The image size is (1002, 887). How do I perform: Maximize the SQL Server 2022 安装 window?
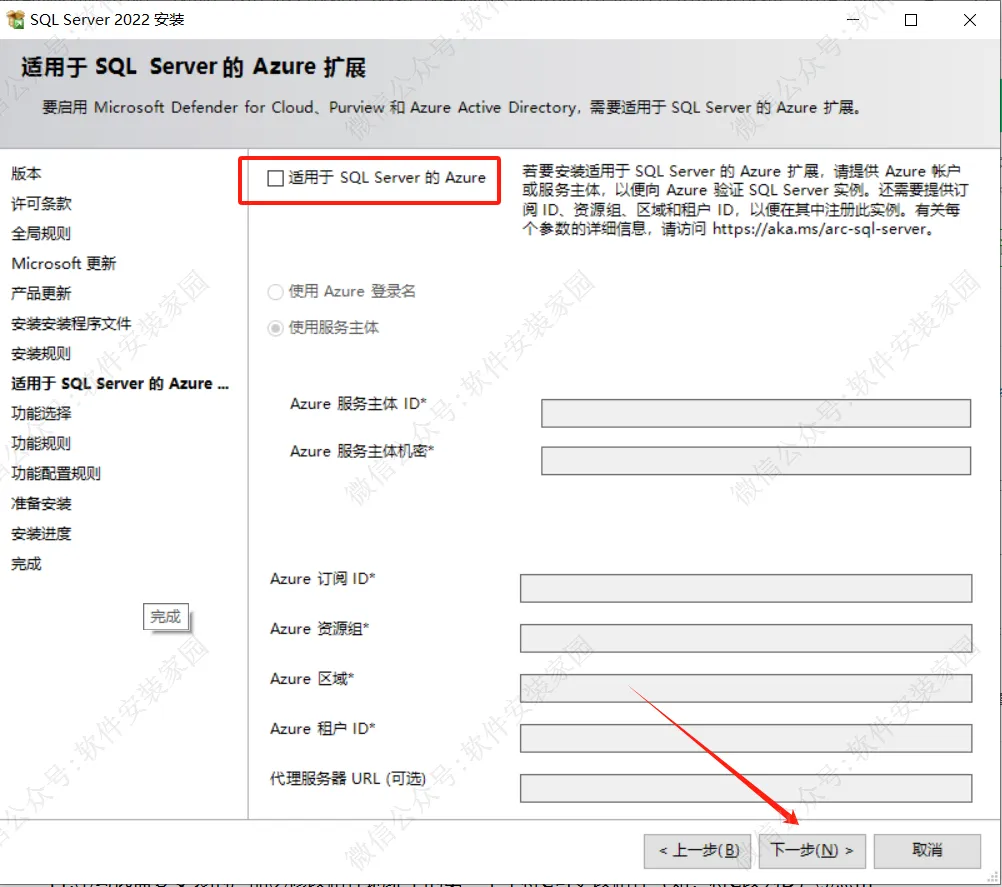tap(911, 20)
